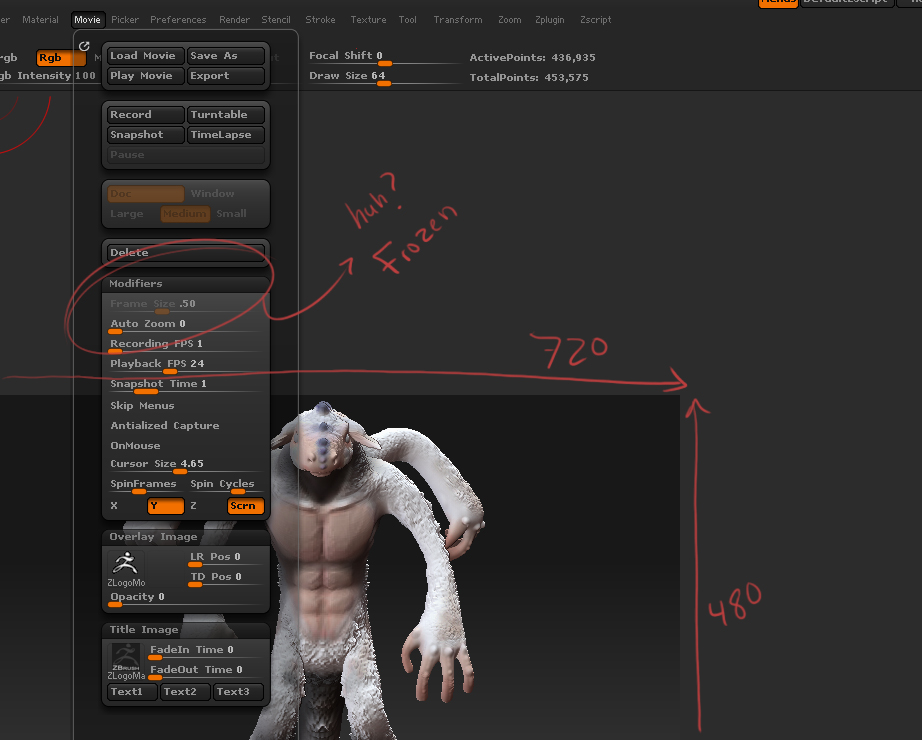922x740 pixels.
Task: Start recording with the Record button
Action: [x=145, y=115]
